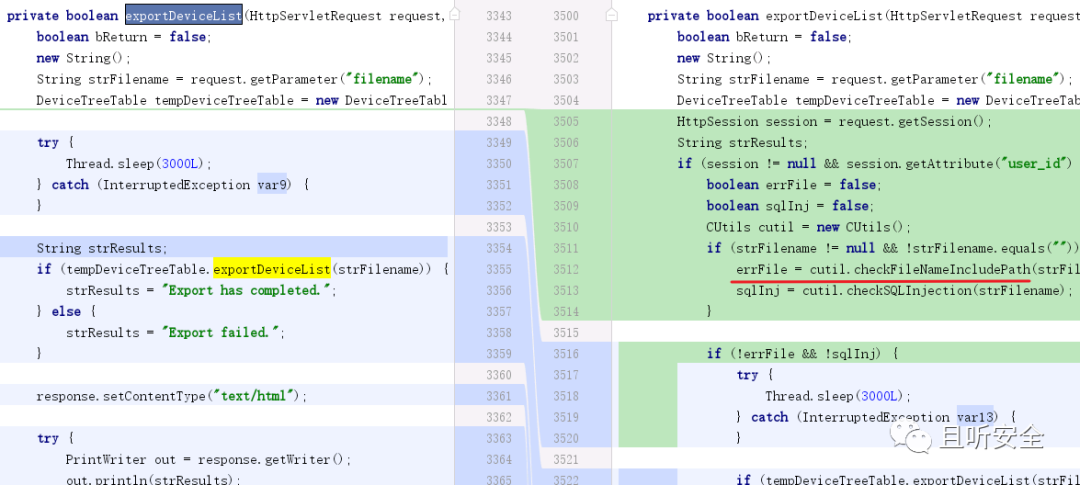Click right pane line number 3512

(x=565, y=269)
